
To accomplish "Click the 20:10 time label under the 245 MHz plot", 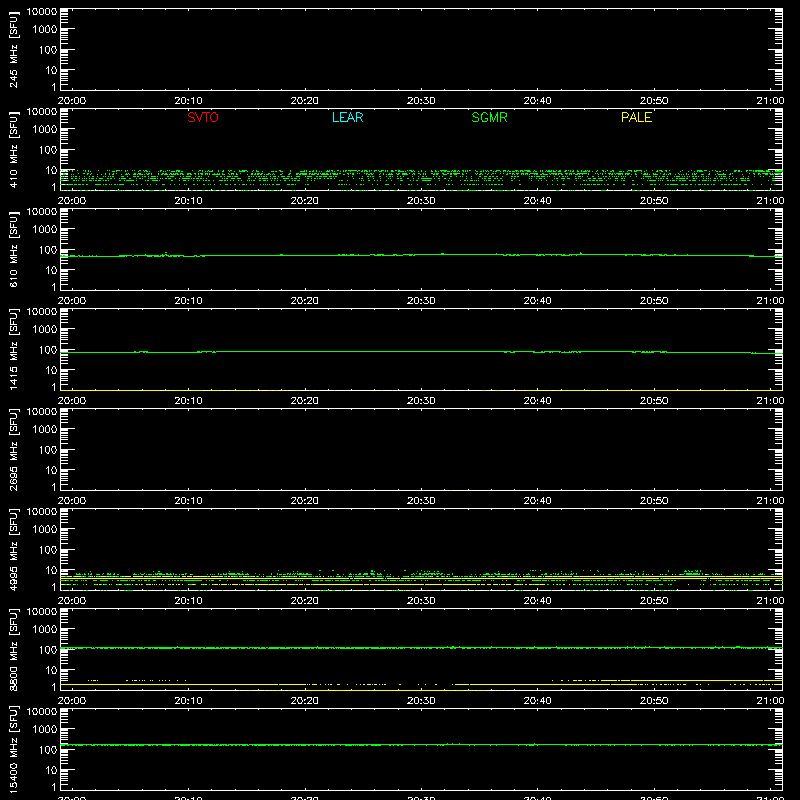I will [188, 101].
